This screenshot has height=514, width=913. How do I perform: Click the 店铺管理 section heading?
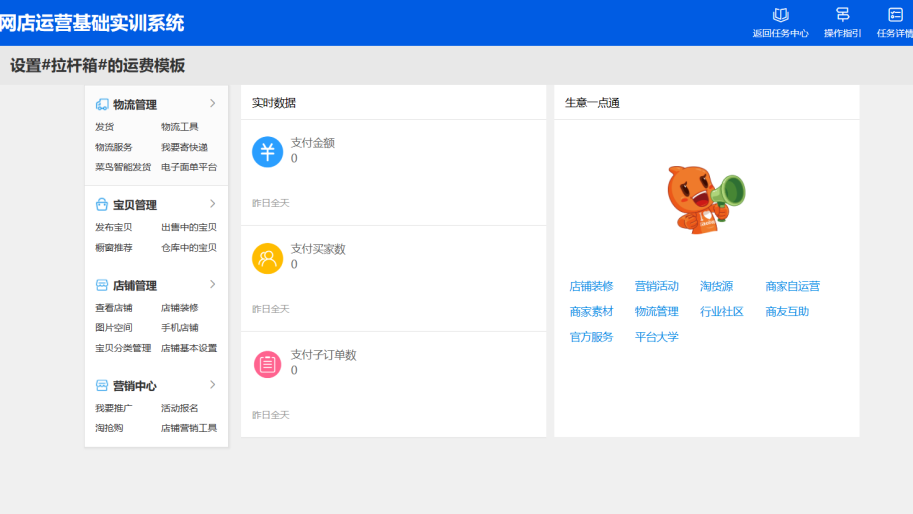coord(135,285)
